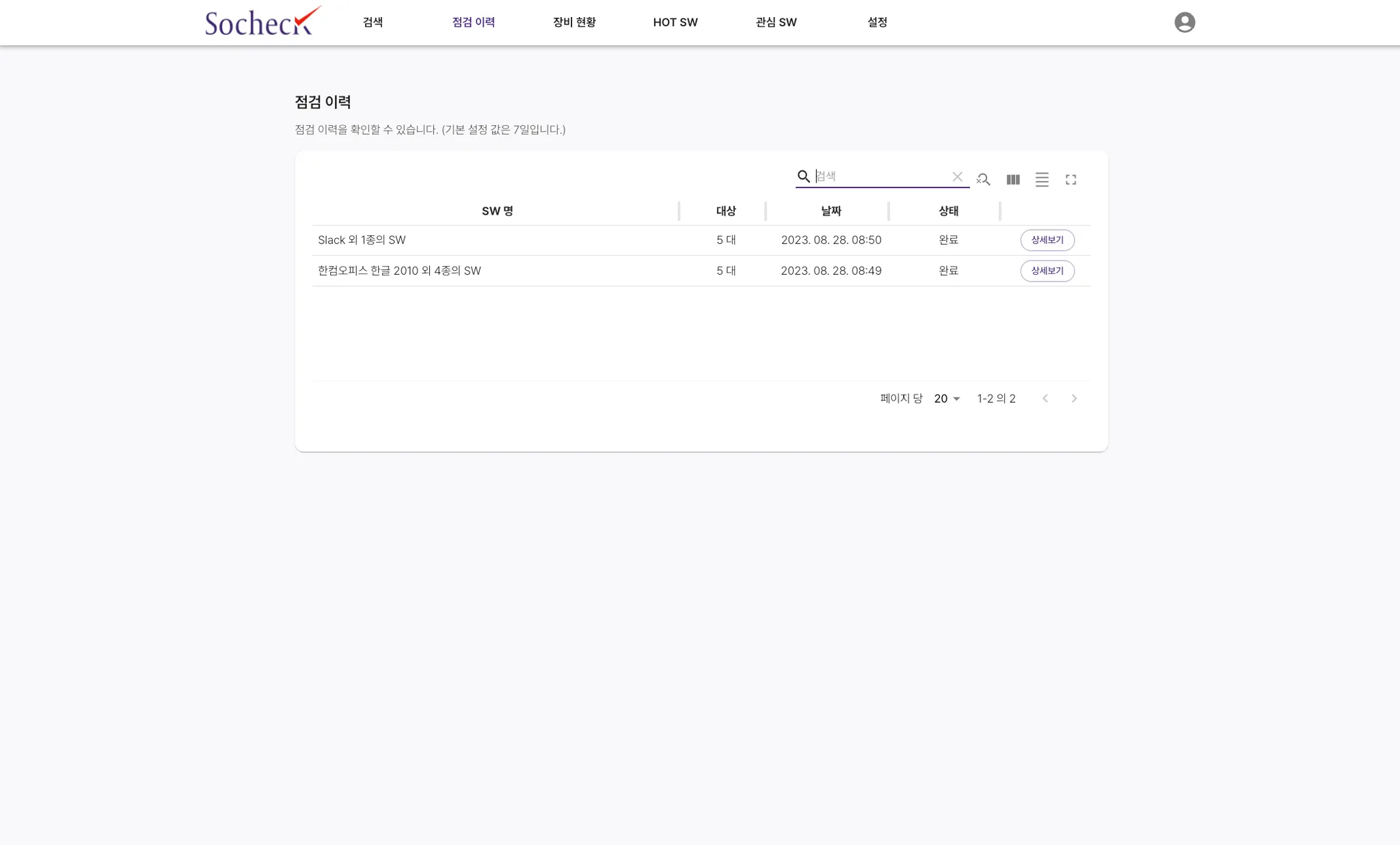Screen dimensions: 1400x845
Task: Open the 관심 SW menu
Action: [x=776, y=23]
